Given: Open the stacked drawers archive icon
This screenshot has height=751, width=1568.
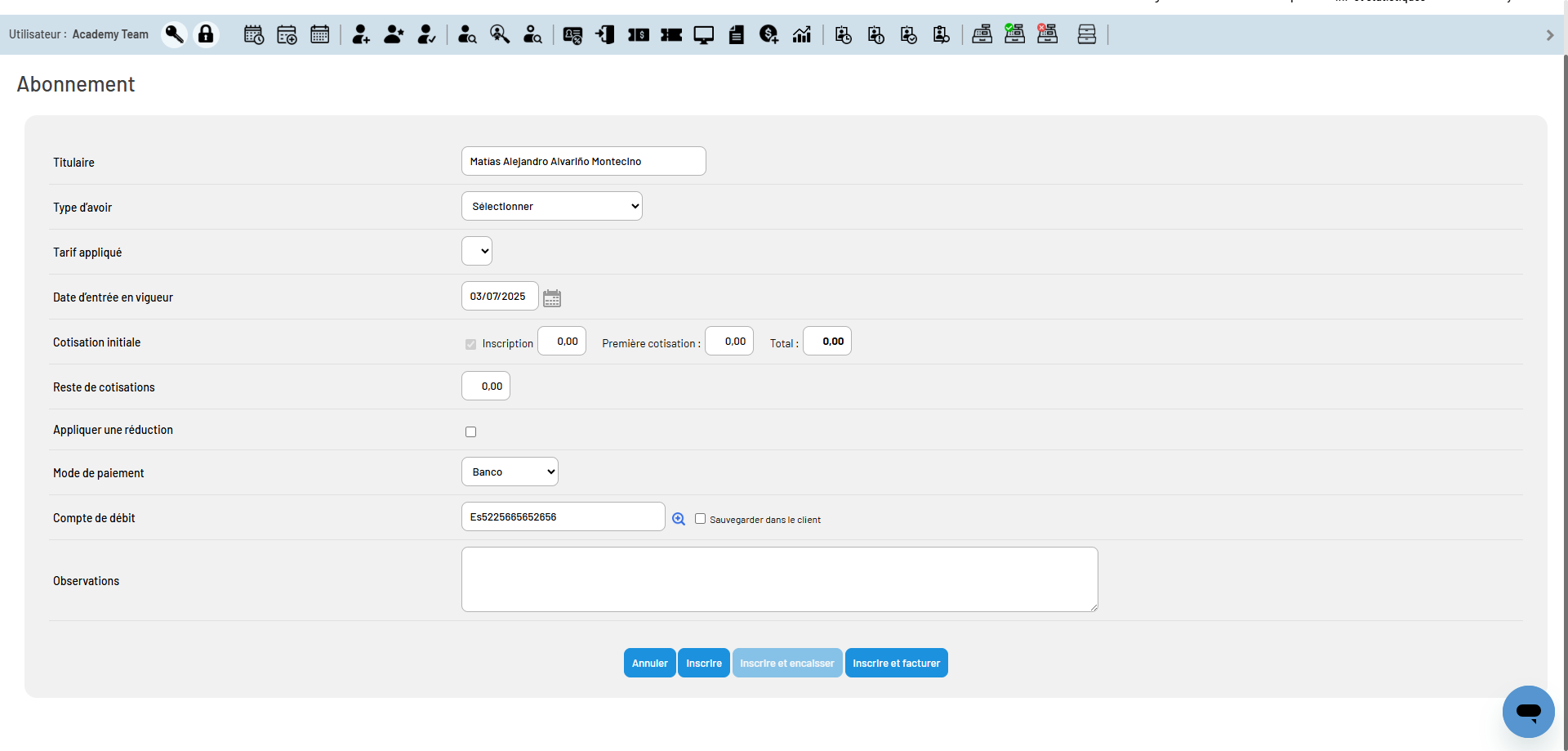Looking at the screenshot, I should coord(1087,34).
